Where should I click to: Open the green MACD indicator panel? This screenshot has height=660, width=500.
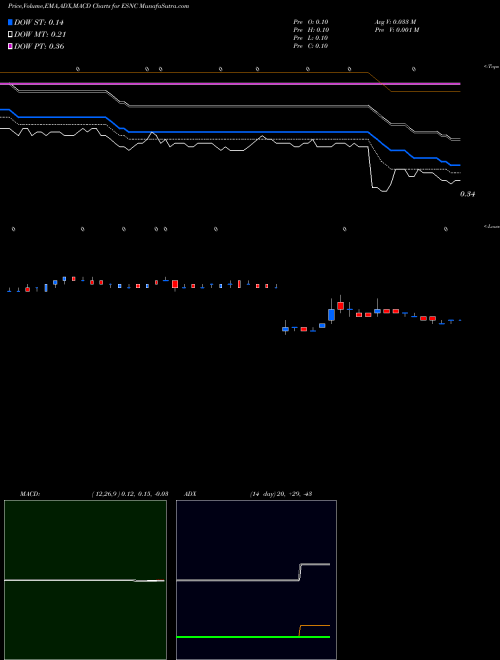tap(85, 580)
